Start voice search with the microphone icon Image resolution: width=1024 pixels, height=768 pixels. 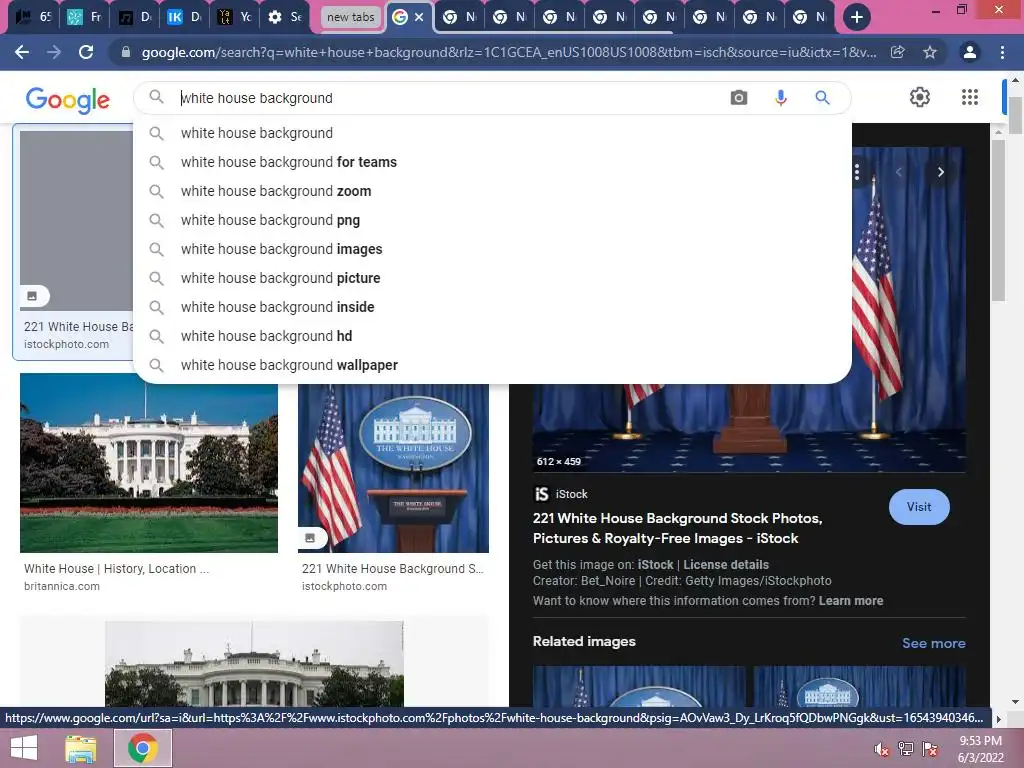point(780,98)
